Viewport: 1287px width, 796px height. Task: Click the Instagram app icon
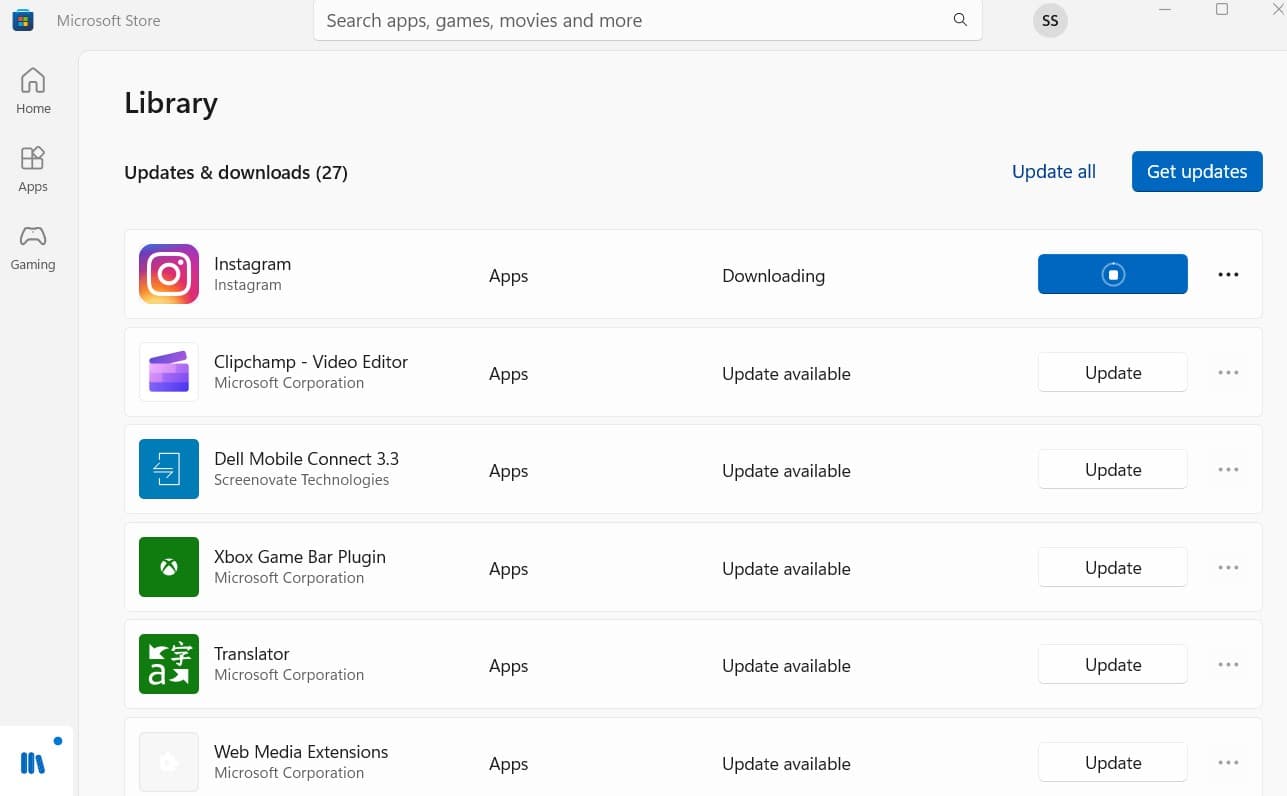pyautogui.click(x=169, y=274)
